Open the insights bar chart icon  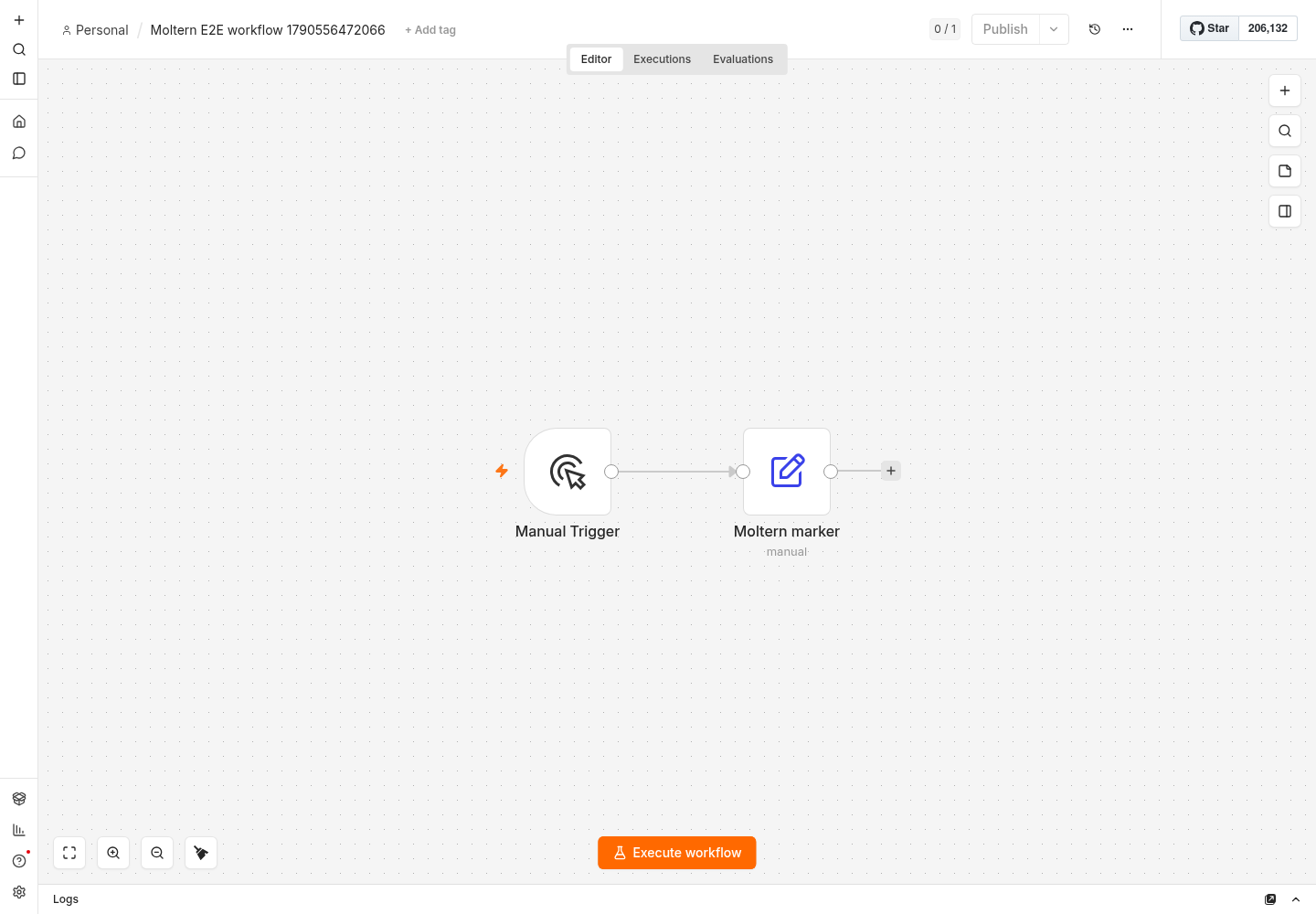coord(19,830)
